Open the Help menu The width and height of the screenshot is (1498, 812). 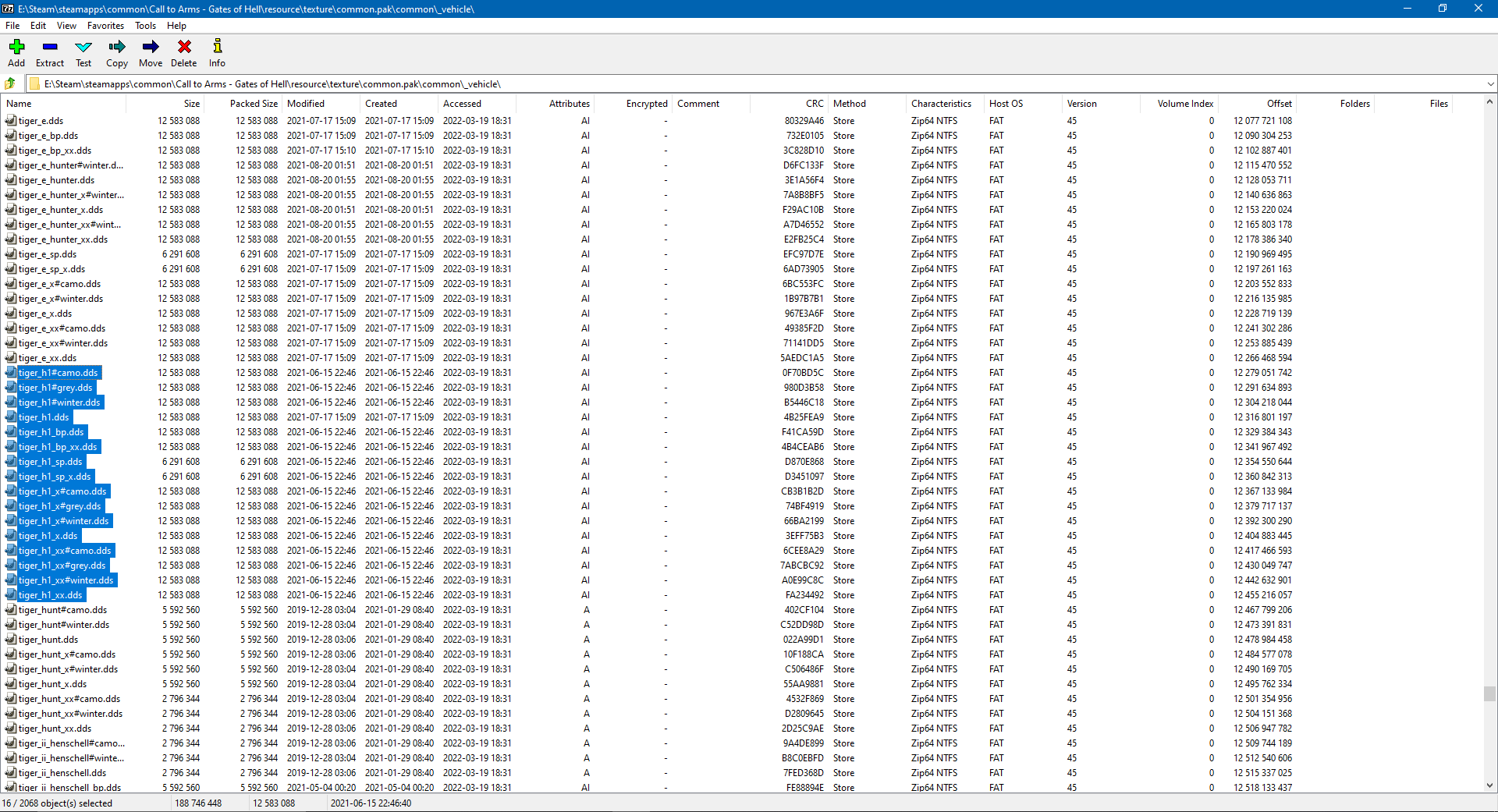[x=176, y=26]
